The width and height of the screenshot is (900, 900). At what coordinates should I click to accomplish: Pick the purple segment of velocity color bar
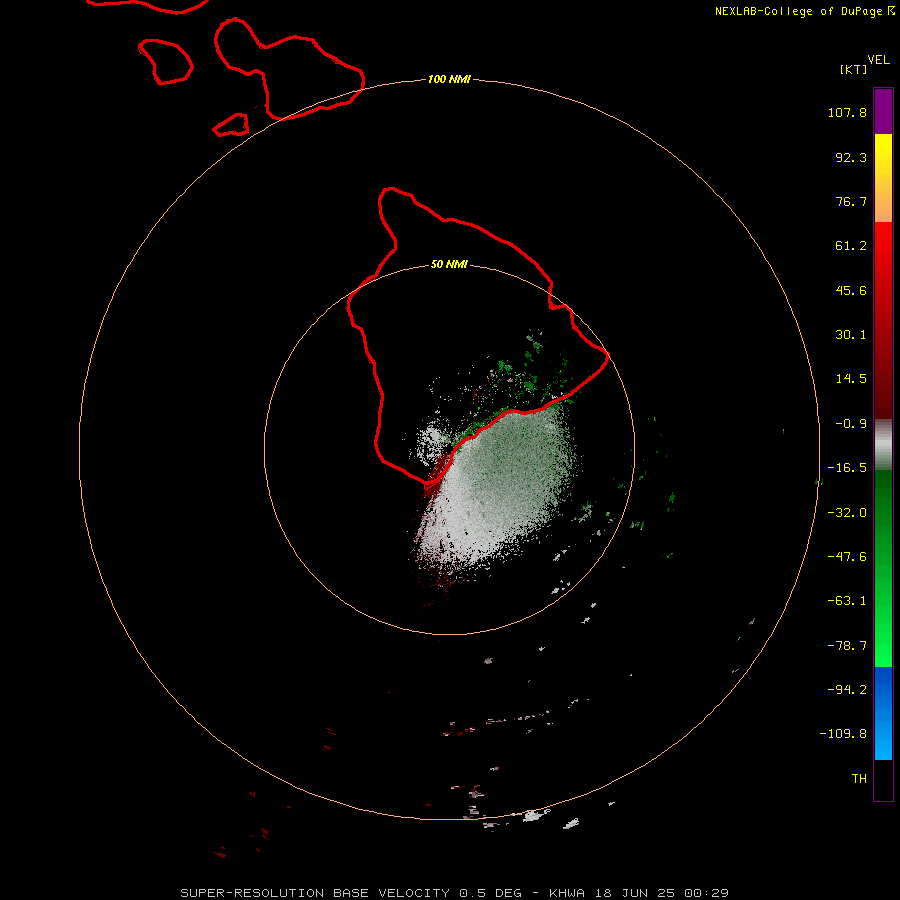pyautogui.click(x=883, y=111)
